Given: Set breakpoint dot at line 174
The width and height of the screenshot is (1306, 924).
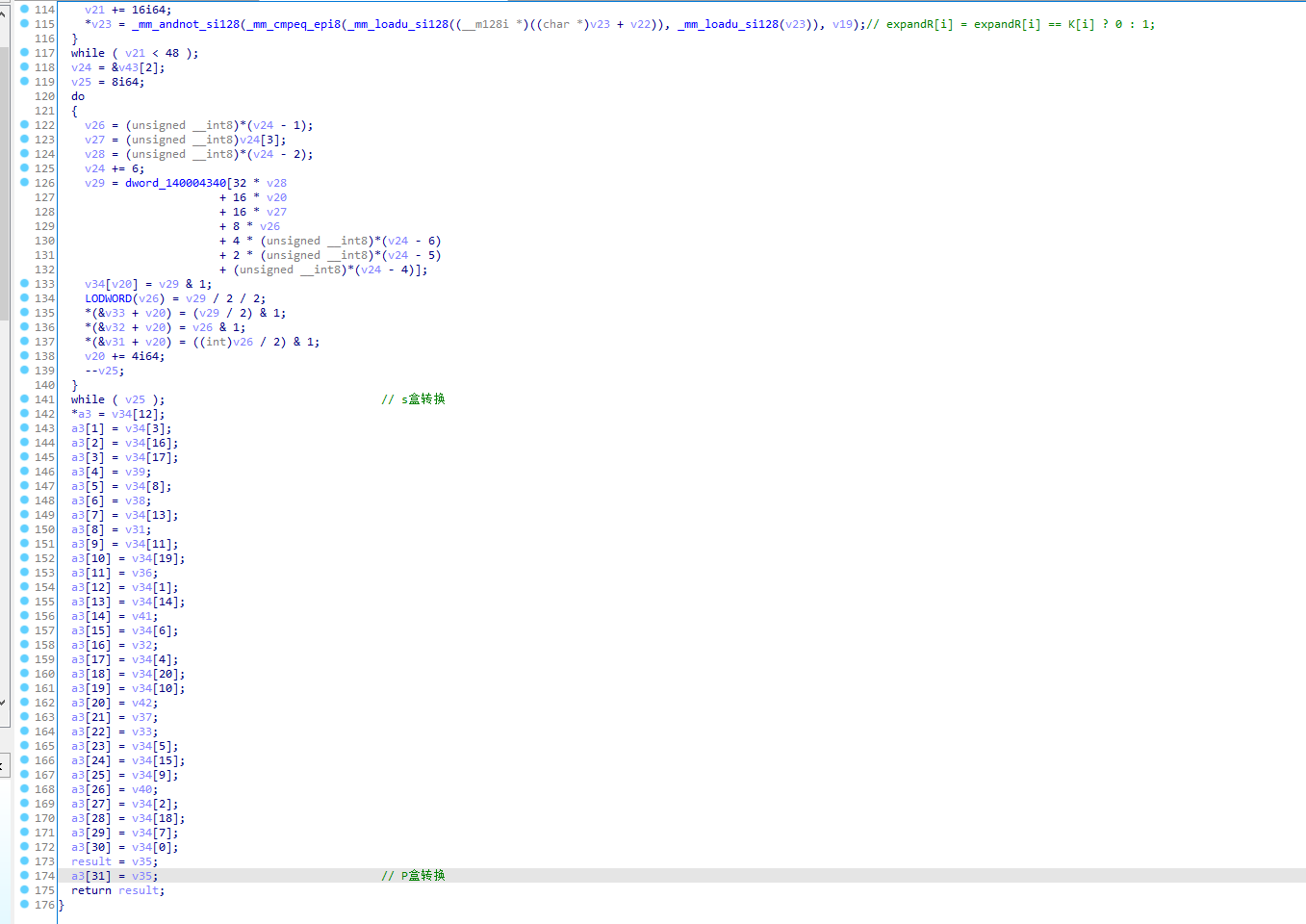Looking at the screenshot, I should [25, 876].
